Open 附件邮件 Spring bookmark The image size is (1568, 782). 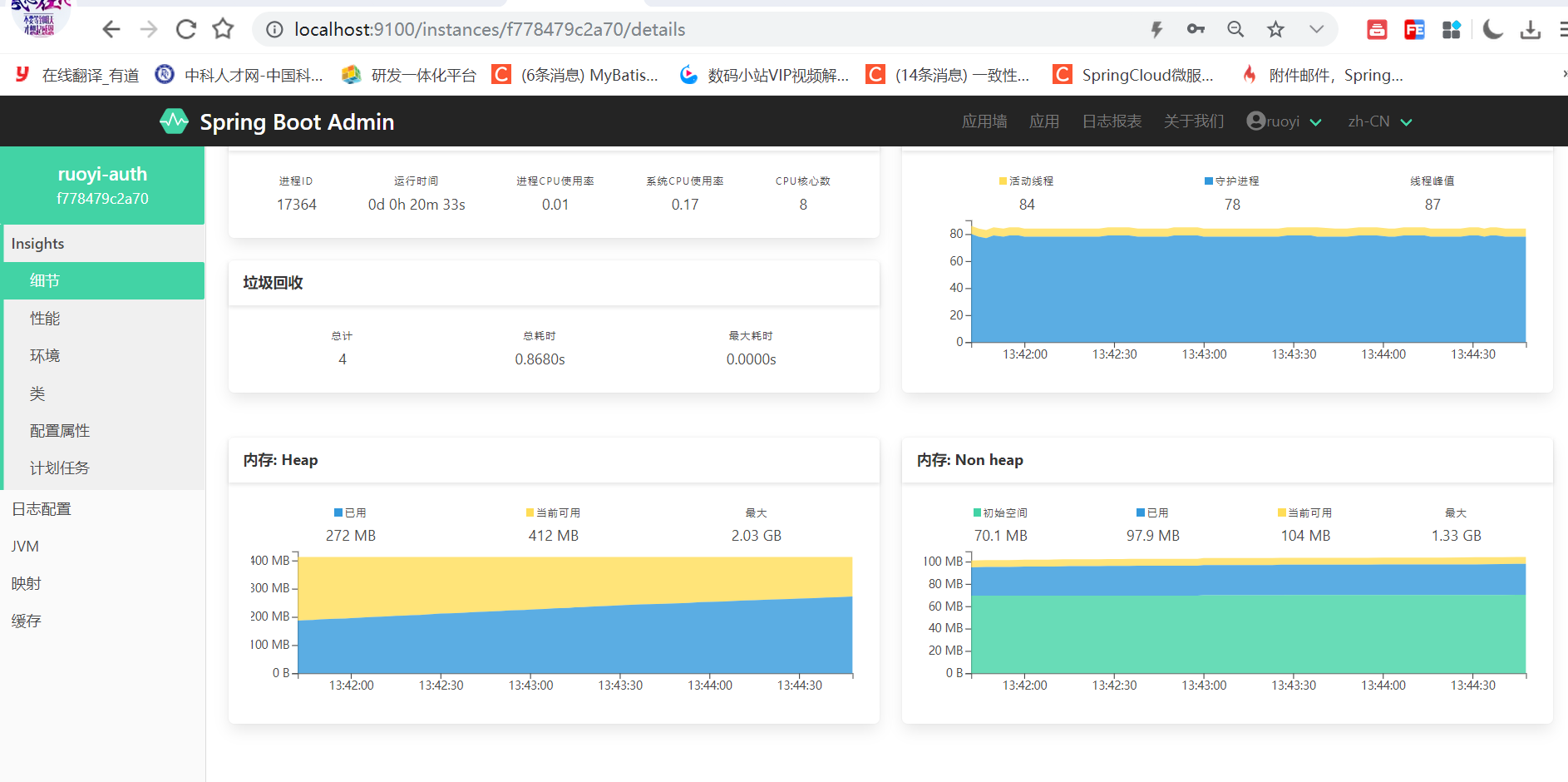(x=1321, y=75)
